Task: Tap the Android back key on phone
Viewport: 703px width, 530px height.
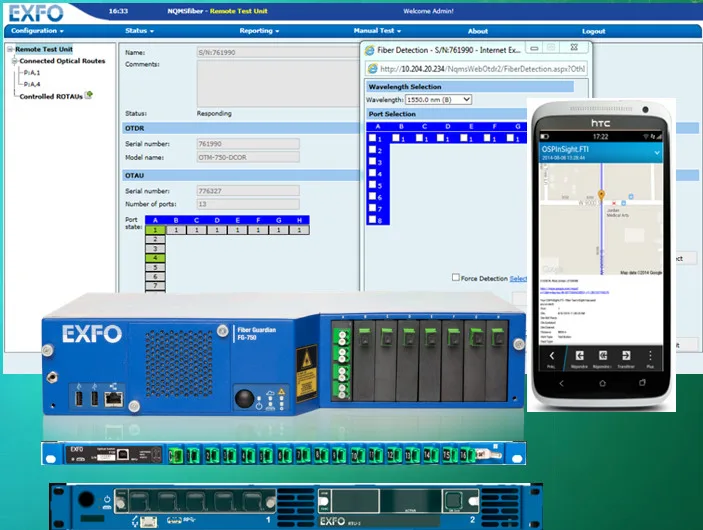Action: tap(561, 383)
